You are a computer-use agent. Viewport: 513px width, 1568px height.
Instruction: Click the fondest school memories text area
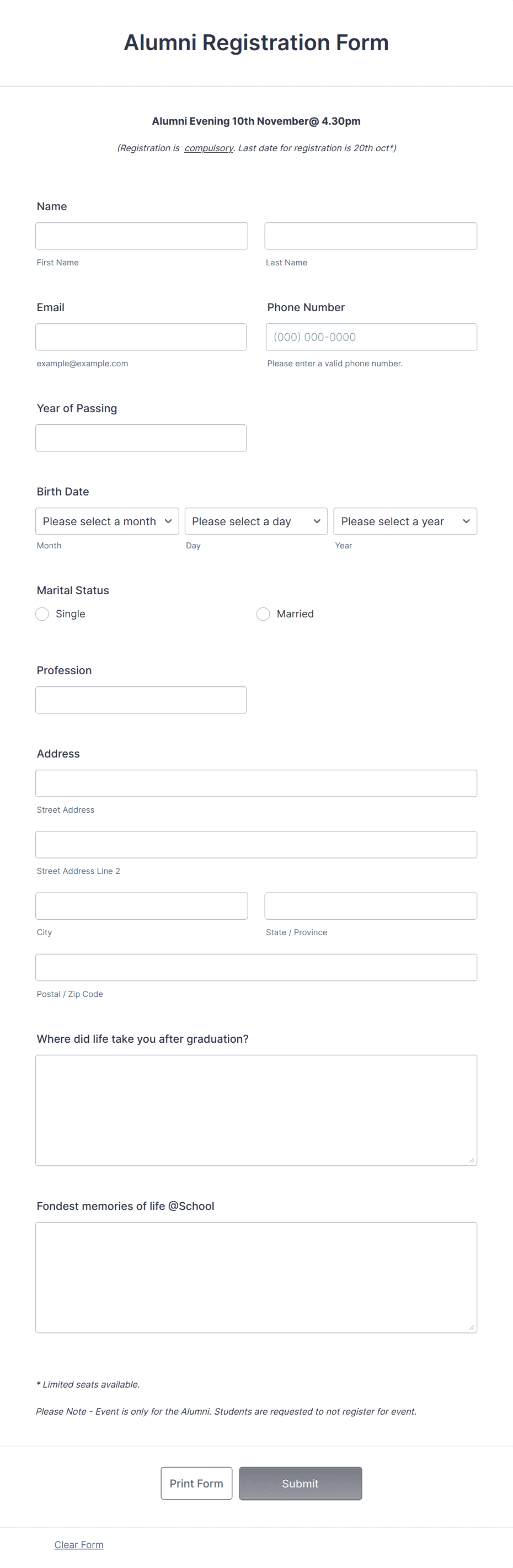[x=255, y=1277]
